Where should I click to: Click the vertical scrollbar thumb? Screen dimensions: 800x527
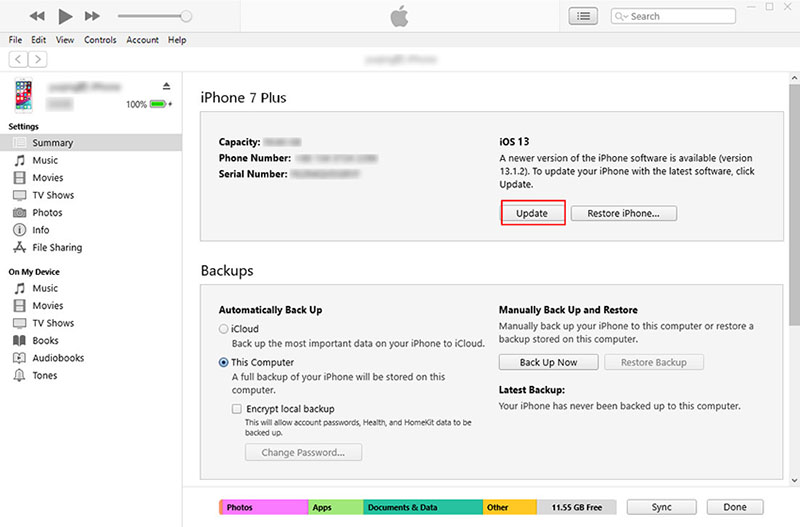pos(794,204)
